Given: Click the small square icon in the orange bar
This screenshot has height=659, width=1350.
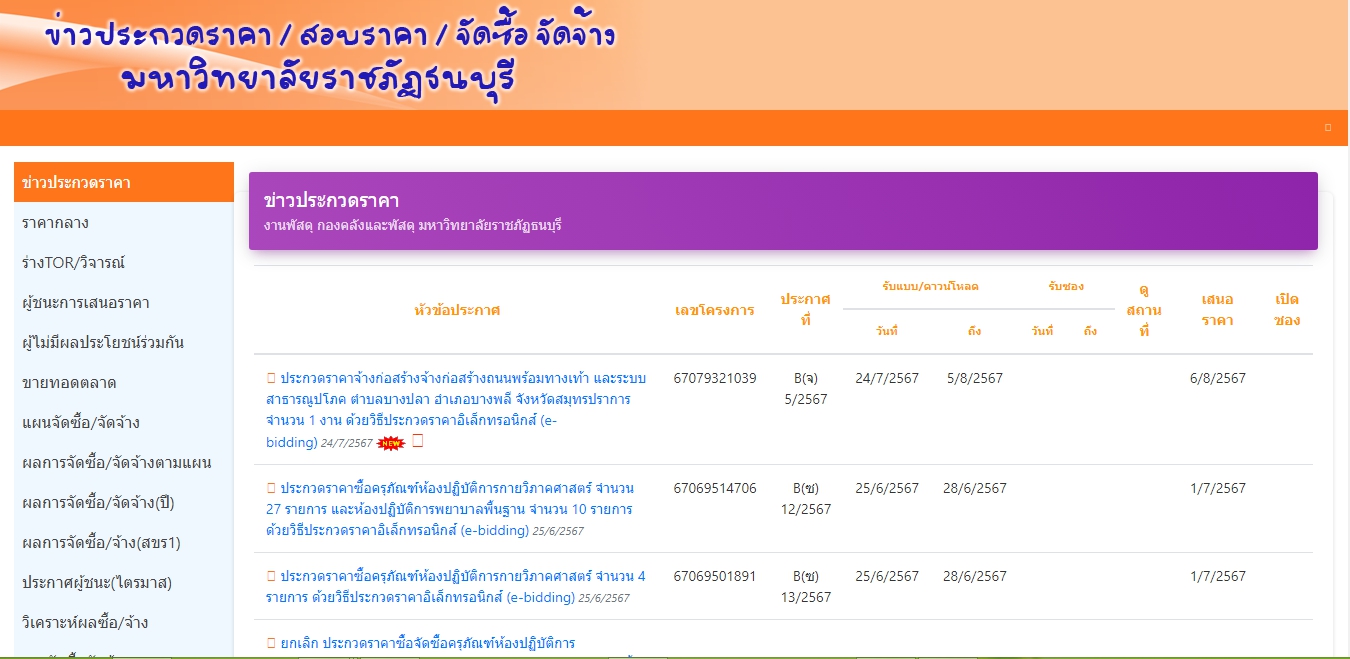Looking at the screenshot, I should 1328,128.
